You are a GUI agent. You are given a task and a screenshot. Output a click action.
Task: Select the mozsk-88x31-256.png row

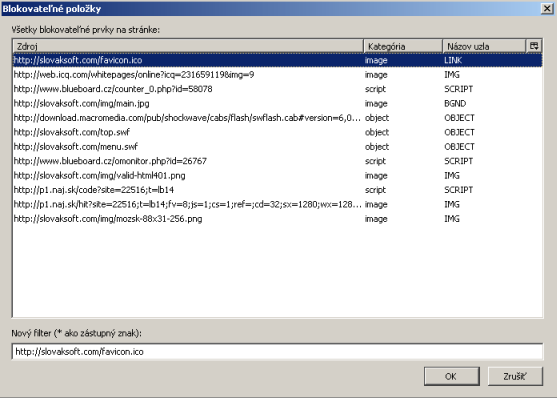(277, 219)
